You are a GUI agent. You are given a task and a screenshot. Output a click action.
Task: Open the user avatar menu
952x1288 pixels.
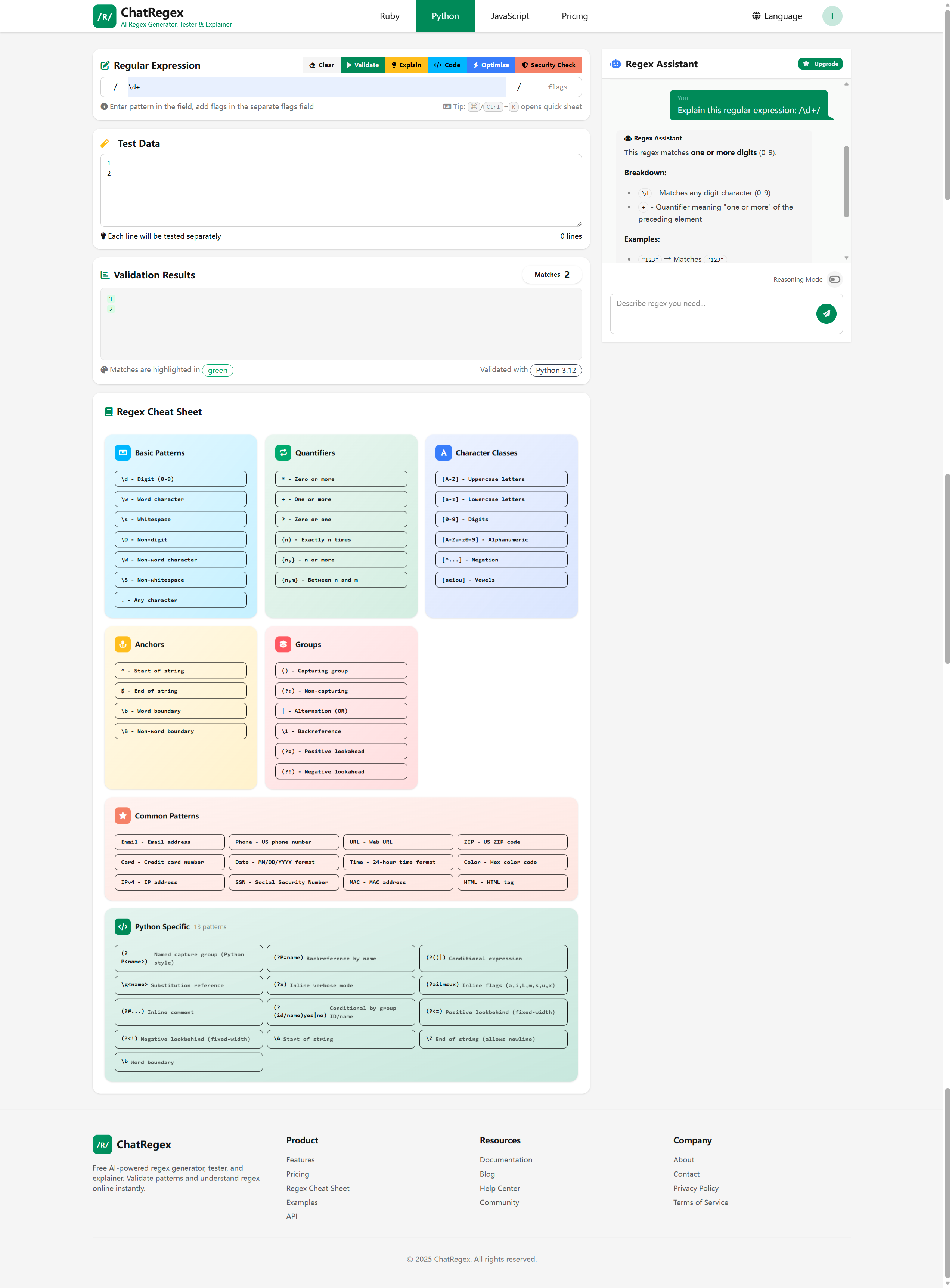pyautogui.click(x=832, y=16)
